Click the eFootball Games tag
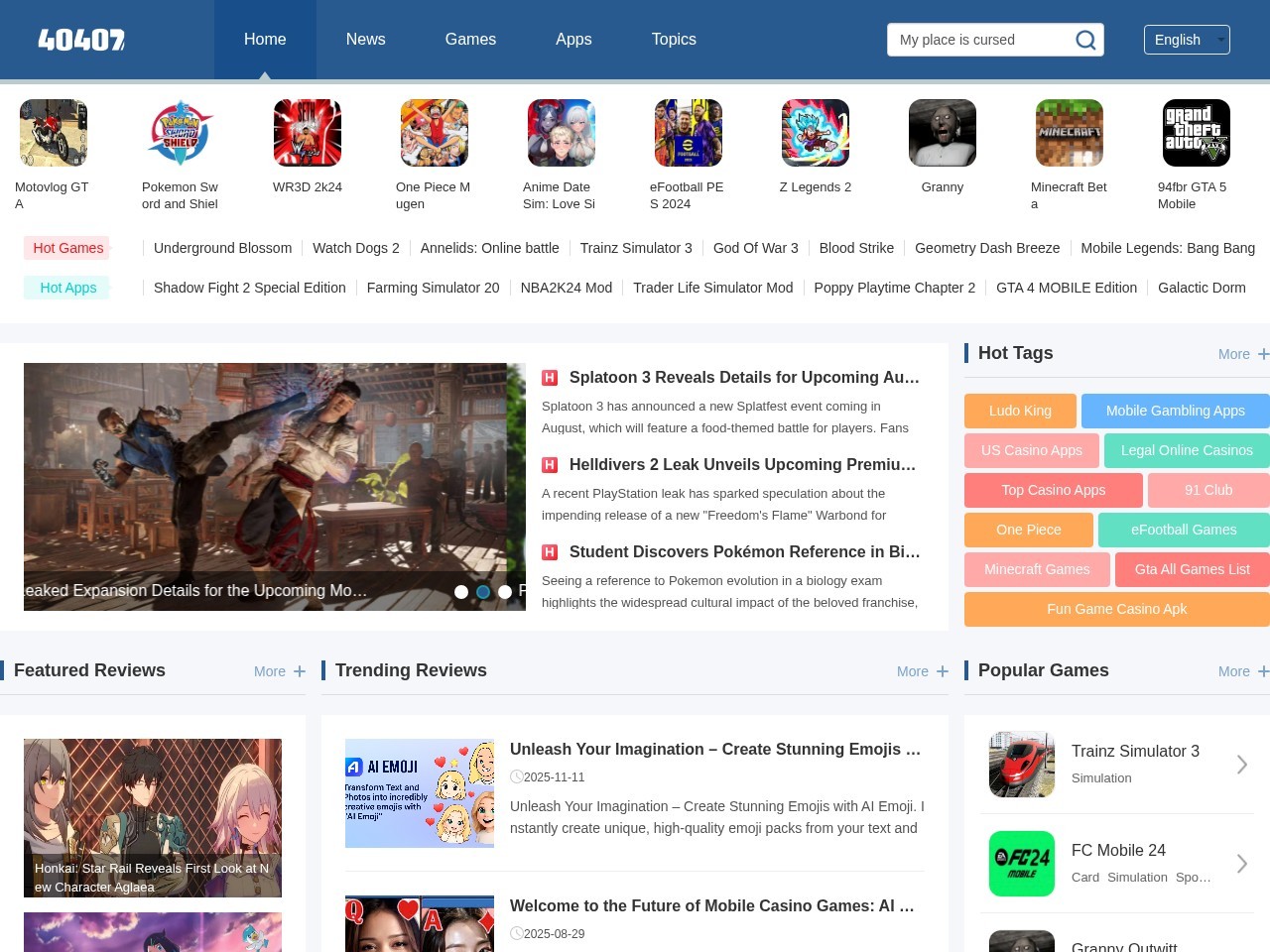The height and width of the screenshot is (952, 1270). [1184, 530]
